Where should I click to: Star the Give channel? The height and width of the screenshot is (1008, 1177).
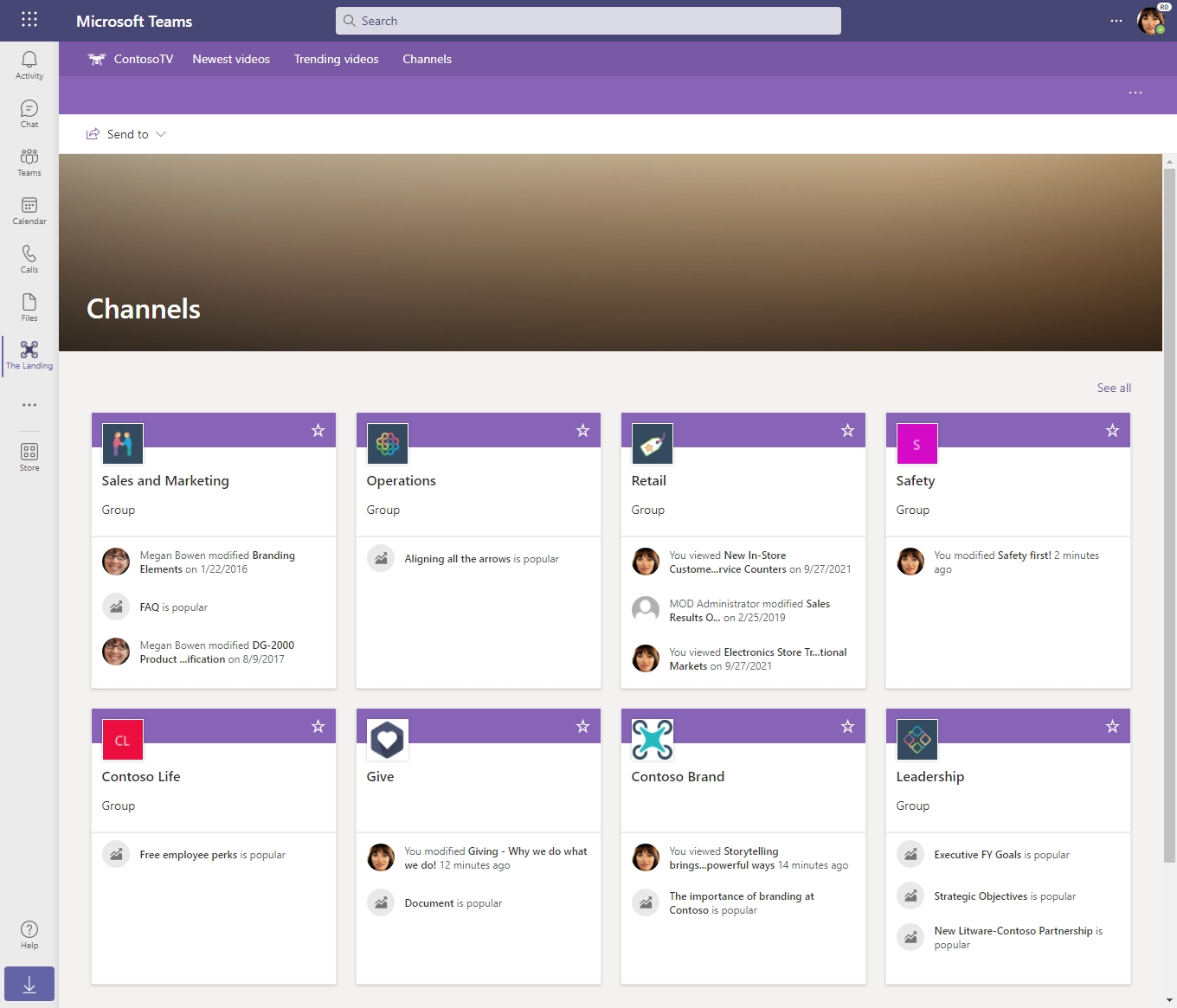(583, 727)
